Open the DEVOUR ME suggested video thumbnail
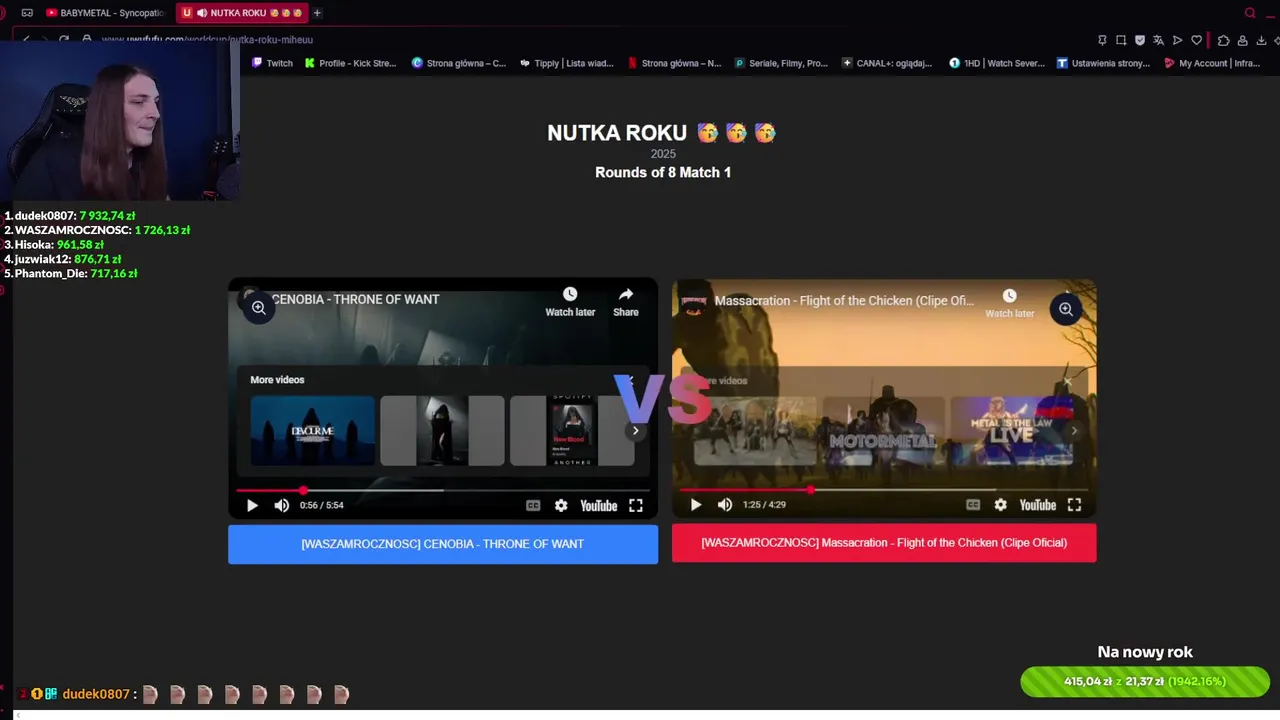The image size is (1280, 720). point(313,431)
